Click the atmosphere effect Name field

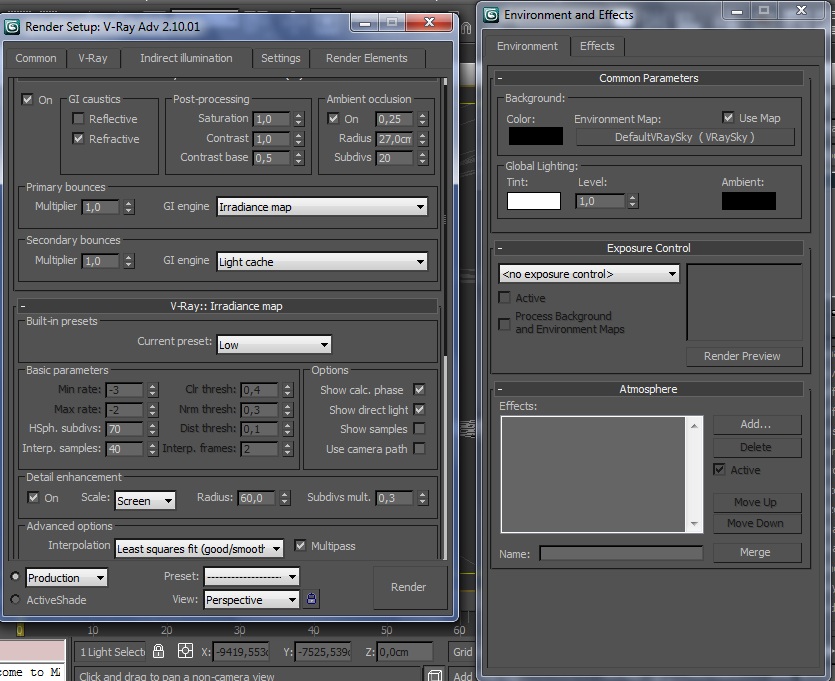click(x=621, y=553)
